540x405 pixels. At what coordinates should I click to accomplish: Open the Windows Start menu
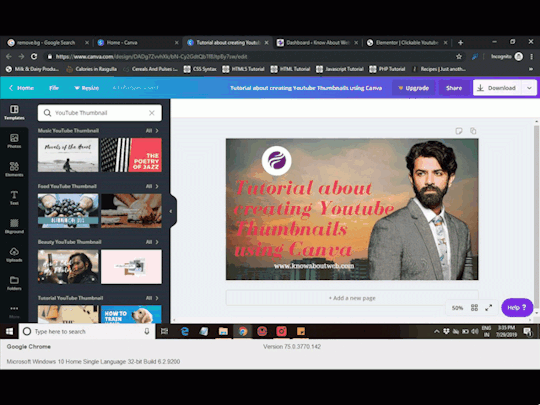pos(9,331)
